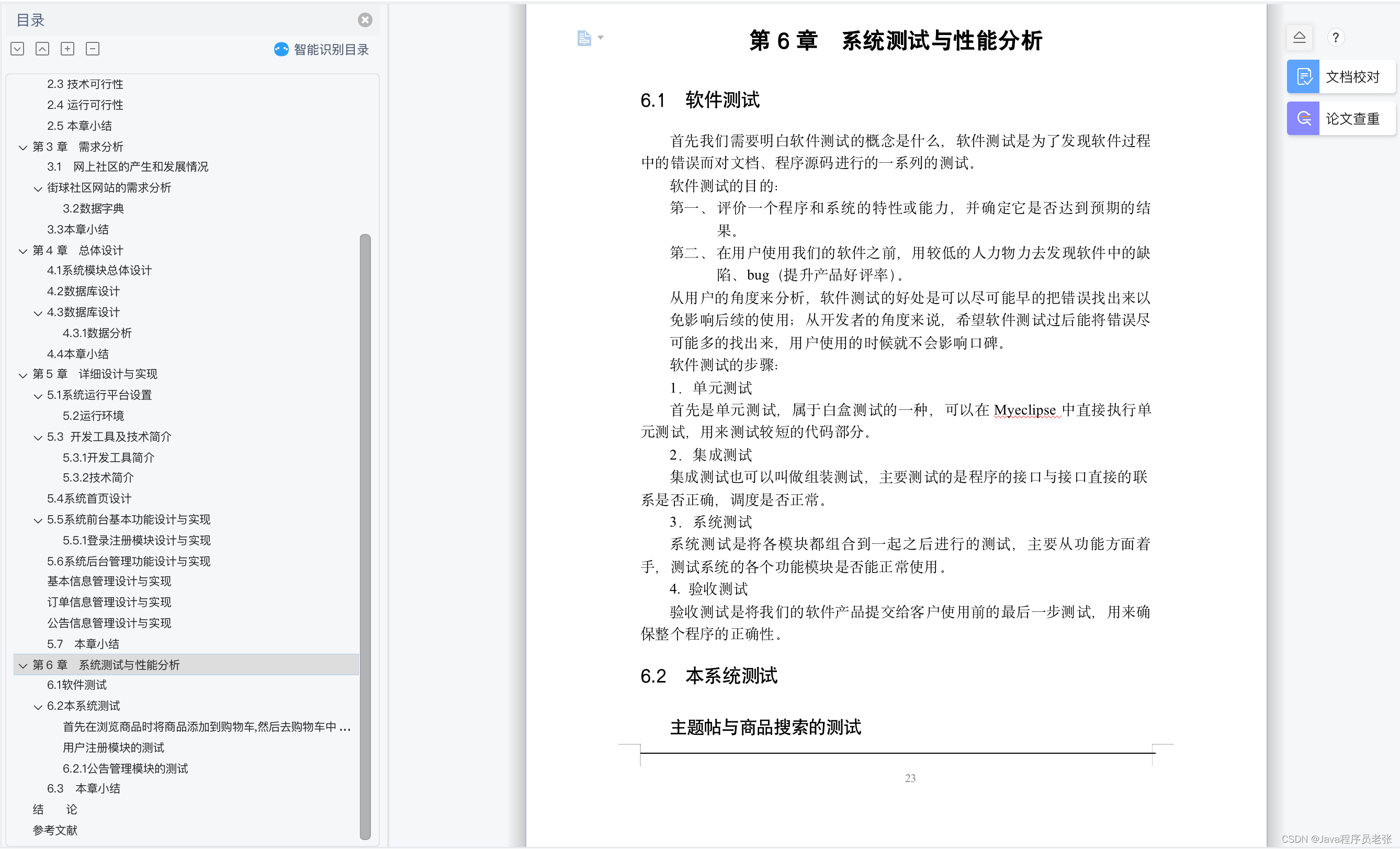Image resolution: width=1400 pixels, height=849 pixels.
Task: Click the expand-all outline icon
Action: click(17, 49)
